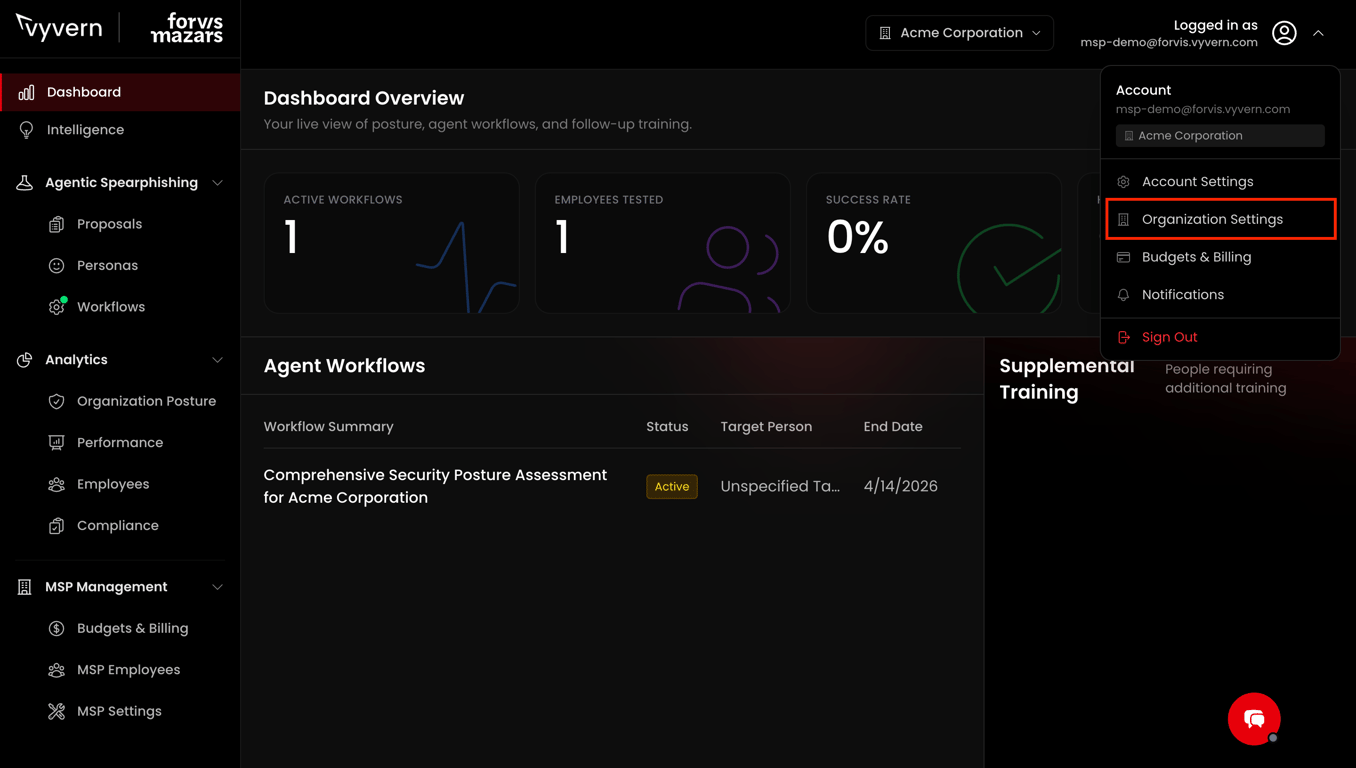Click the MSP Settings tools icon
The height and width of the screenshot is (768, 1356).
click(x=57, y=711)
